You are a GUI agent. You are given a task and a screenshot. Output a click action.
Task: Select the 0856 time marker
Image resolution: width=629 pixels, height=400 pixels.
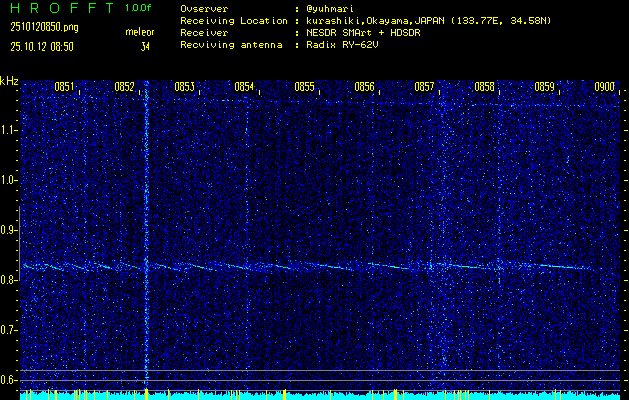[364, 87]
